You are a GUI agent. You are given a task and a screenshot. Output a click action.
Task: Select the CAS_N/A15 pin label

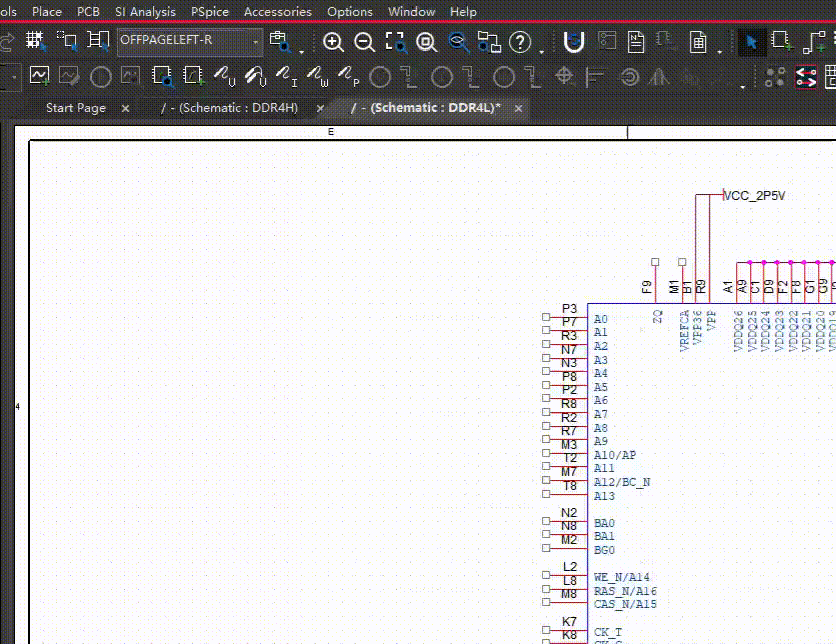click(x=625, y=604)
